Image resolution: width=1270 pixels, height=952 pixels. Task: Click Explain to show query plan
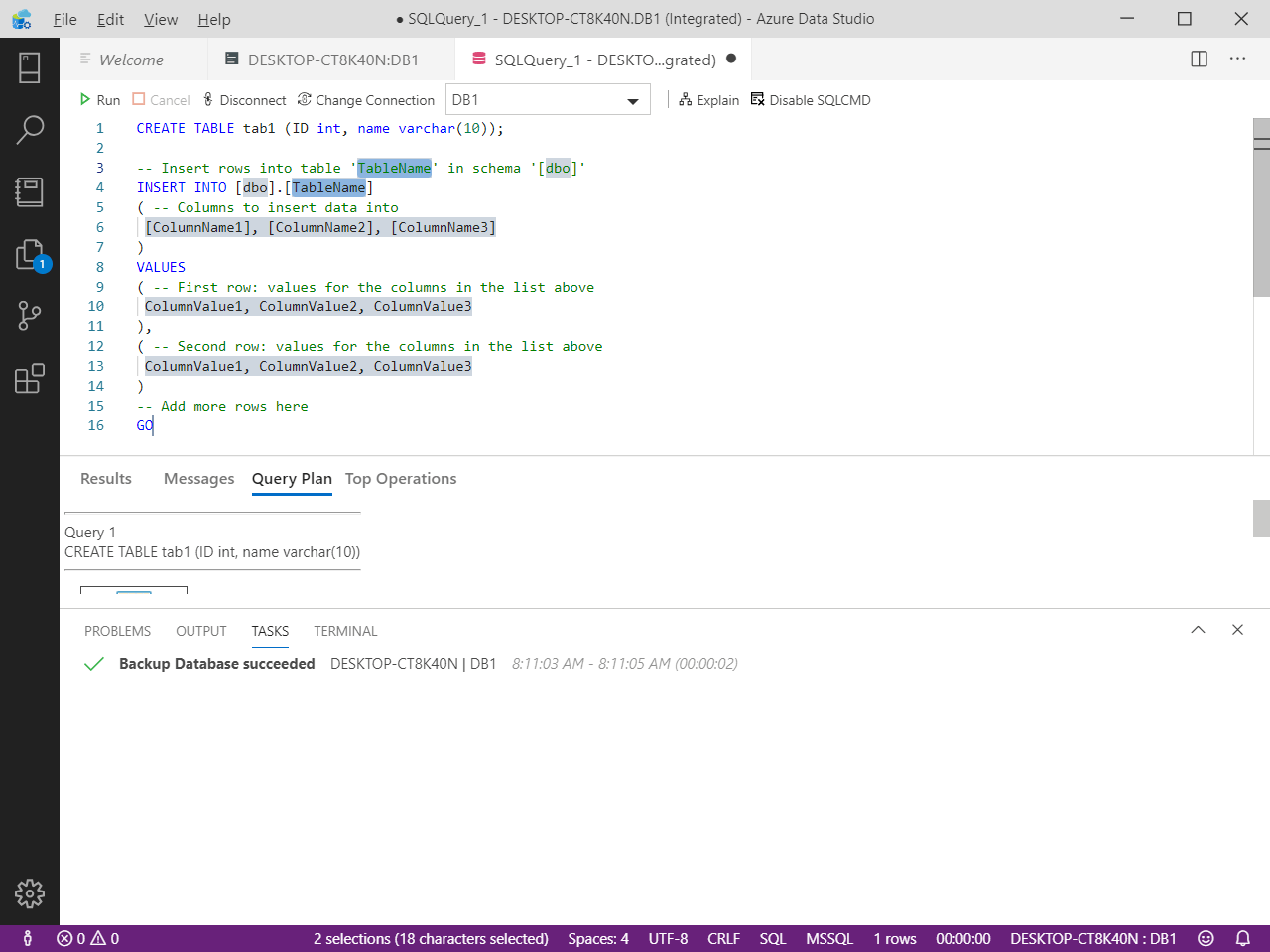(x=708, y=100)
